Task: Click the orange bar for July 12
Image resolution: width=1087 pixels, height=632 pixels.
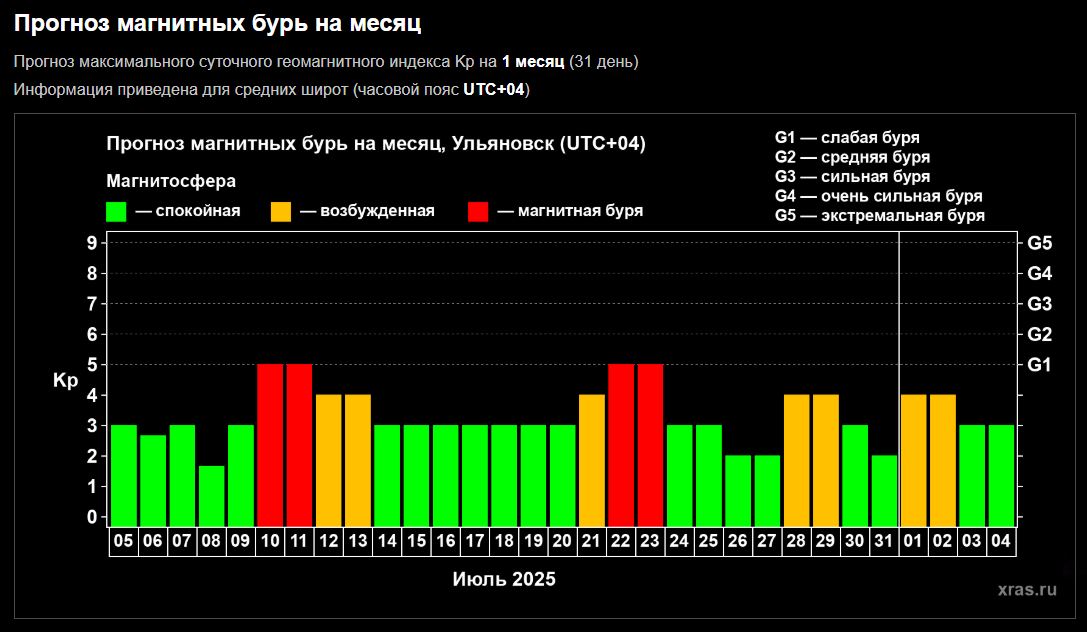Action: (x=329, y=459)
